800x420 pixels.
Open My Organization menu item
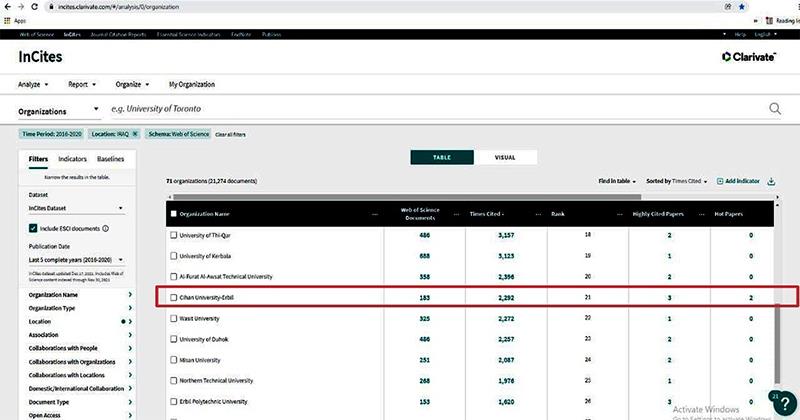pos(192,84)
